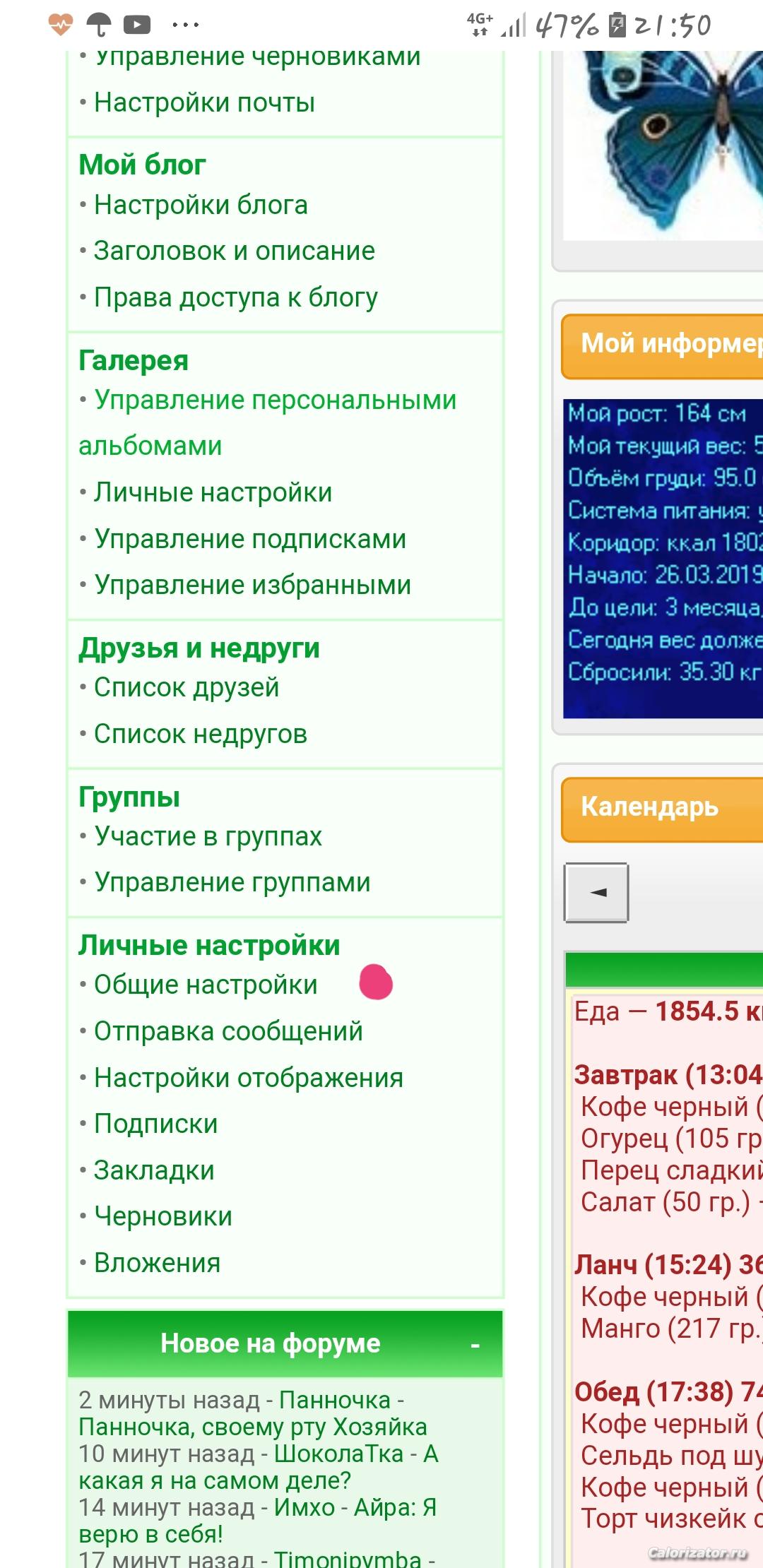Tap the battery indicator icon
Viewport: 763px width, 1568px height.
pos(617,25)
